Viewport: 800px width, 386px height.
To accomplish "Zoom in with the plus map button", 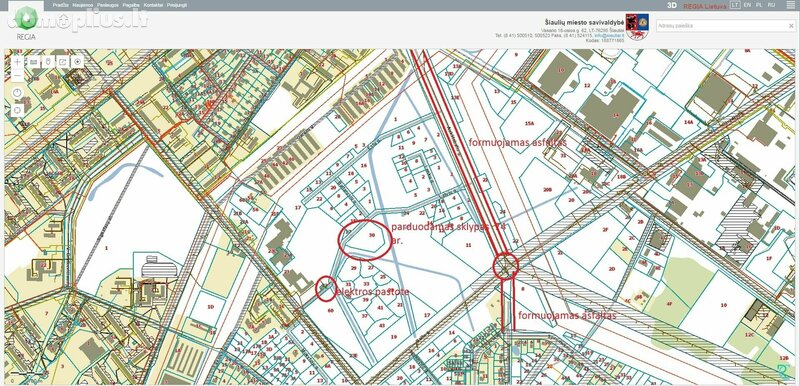I will coord(18,62).
